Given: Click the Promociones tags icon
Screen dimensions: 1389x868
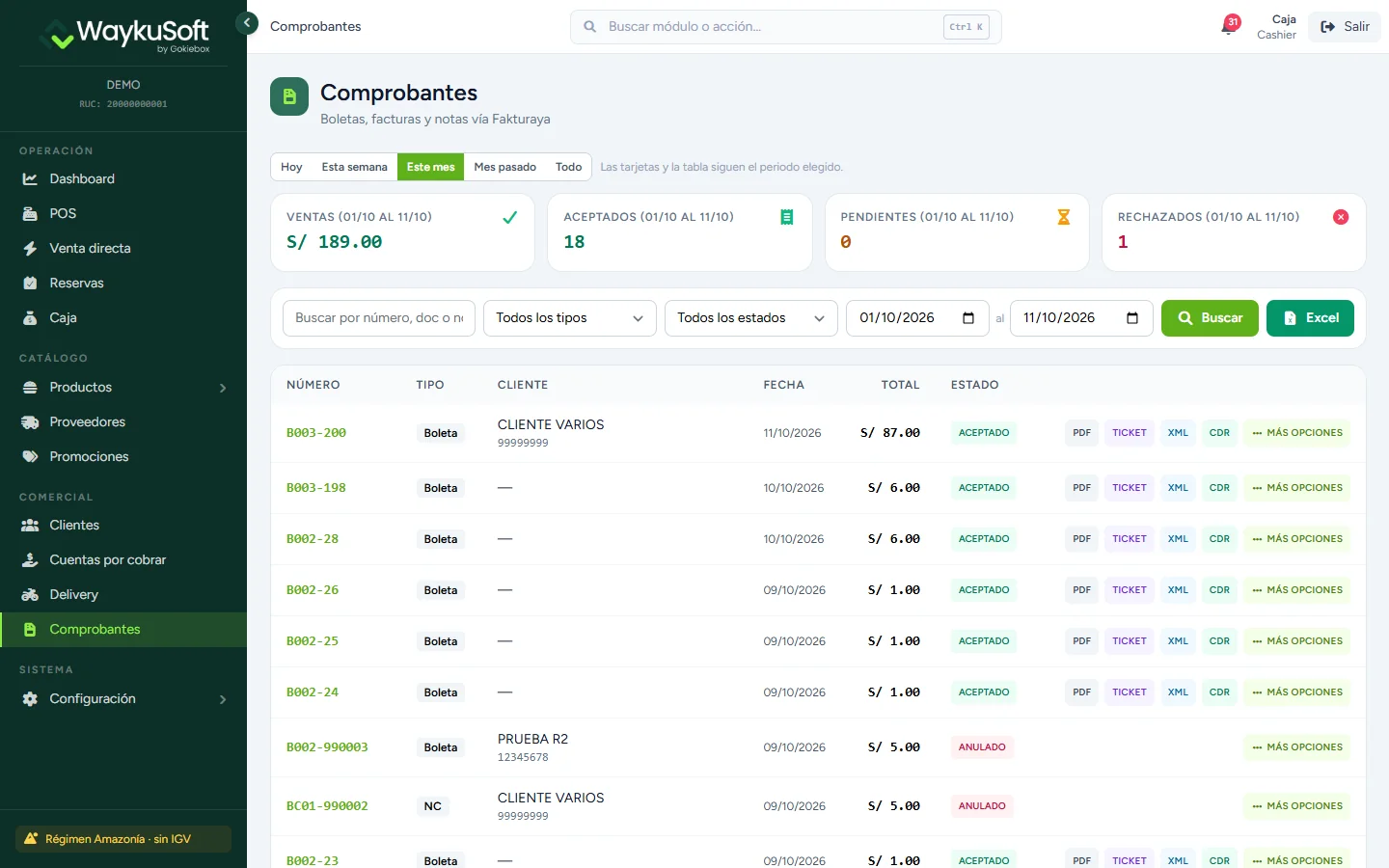Looking at the screenshot, I should point(30,457).
